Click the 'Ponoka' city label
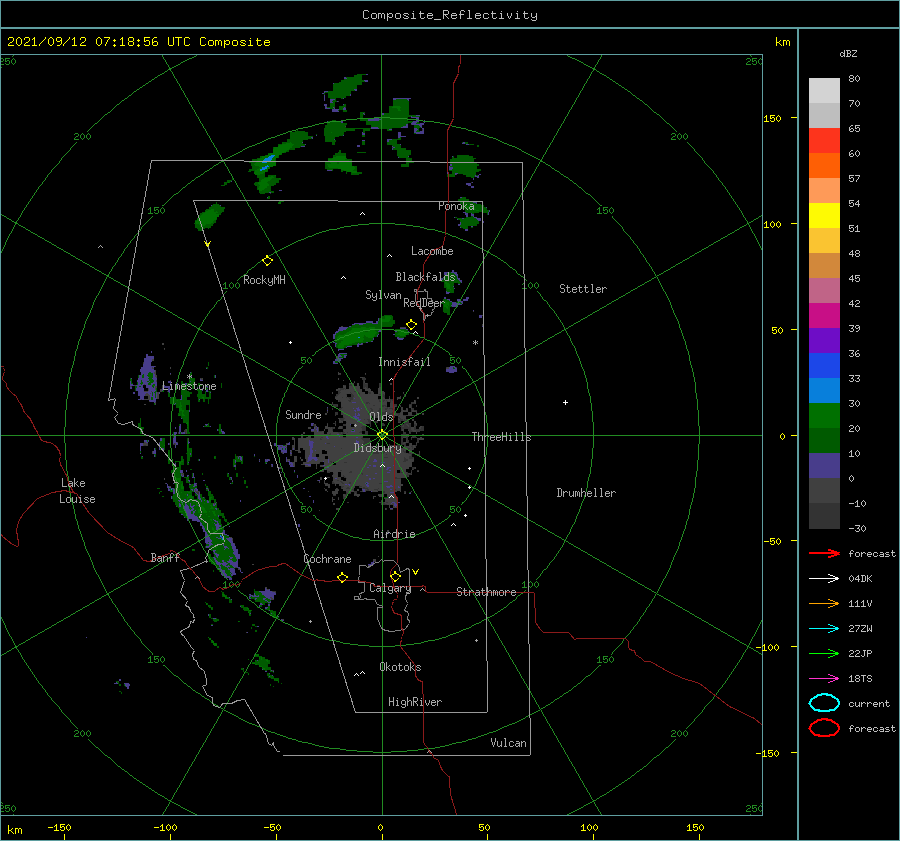 click(456, 206)
